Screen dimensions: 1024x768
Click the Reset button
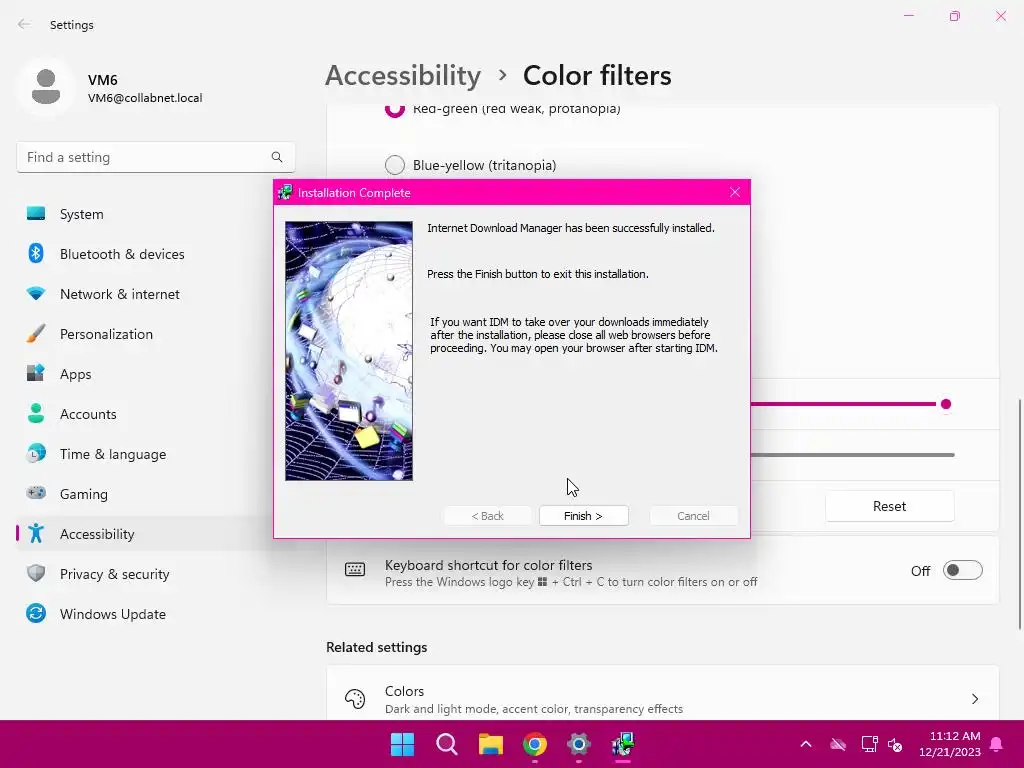tap(889, 506)
